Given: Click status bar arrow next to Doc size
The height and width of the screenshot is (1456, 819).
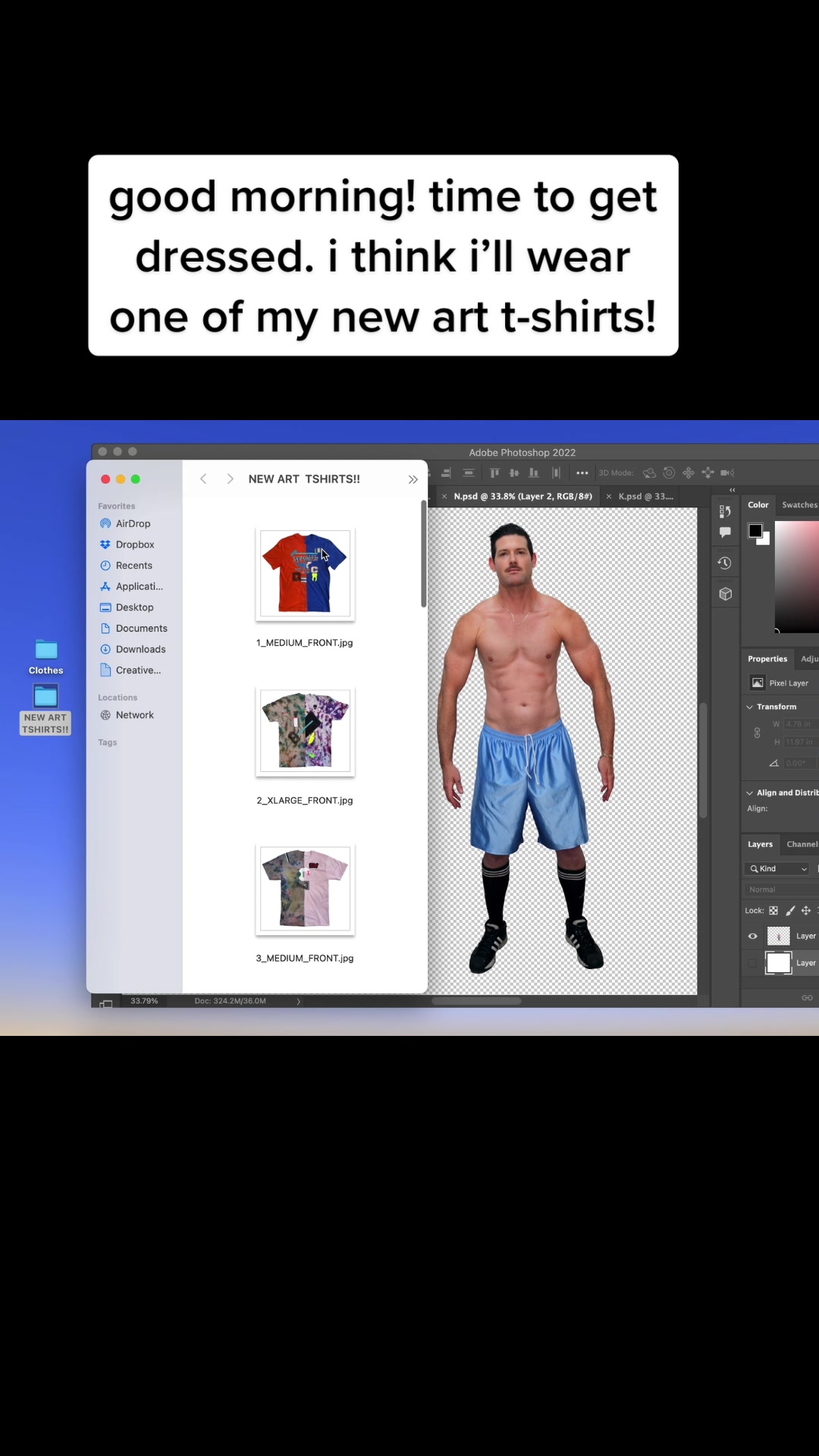Looking at the screenshot, I should pyautogui.click(x=298, y=1001).
